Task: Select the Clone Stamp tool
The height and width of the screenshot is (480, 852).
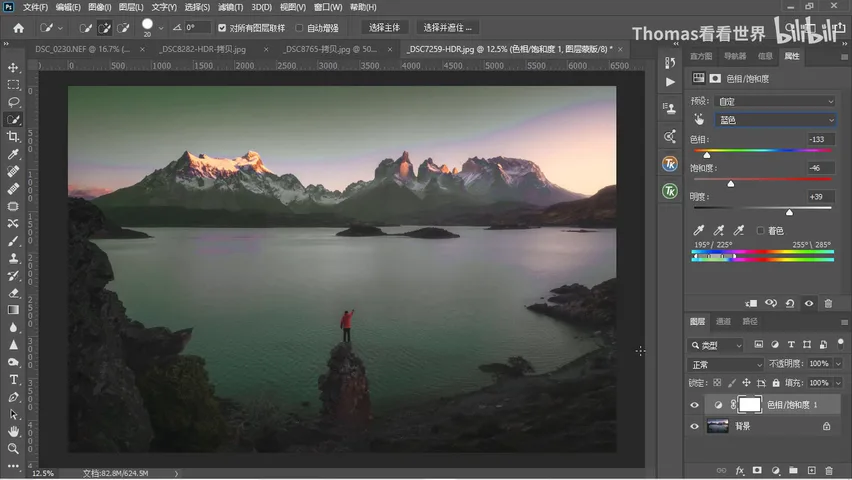Action: pyautogui.click(x=14, y=259)
